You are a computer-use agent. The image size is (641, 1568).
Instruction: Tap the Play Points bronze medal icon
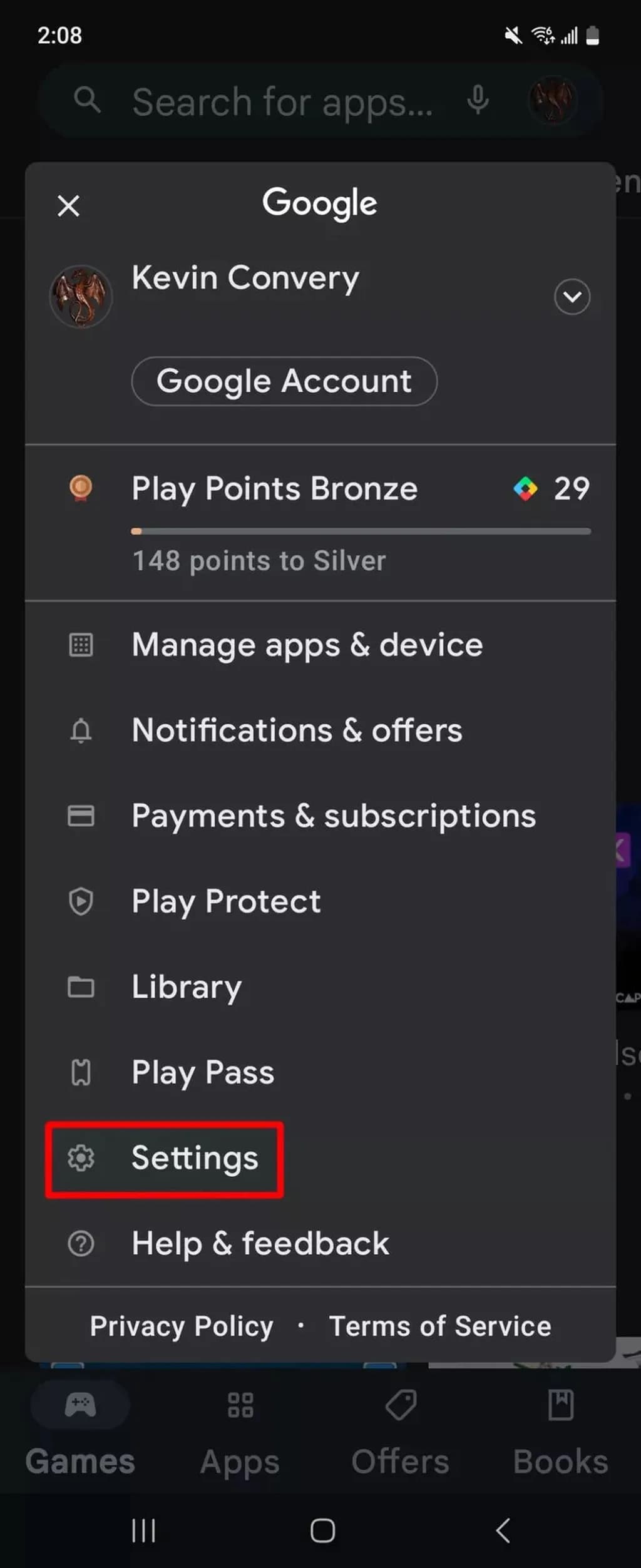click(81, 488)
